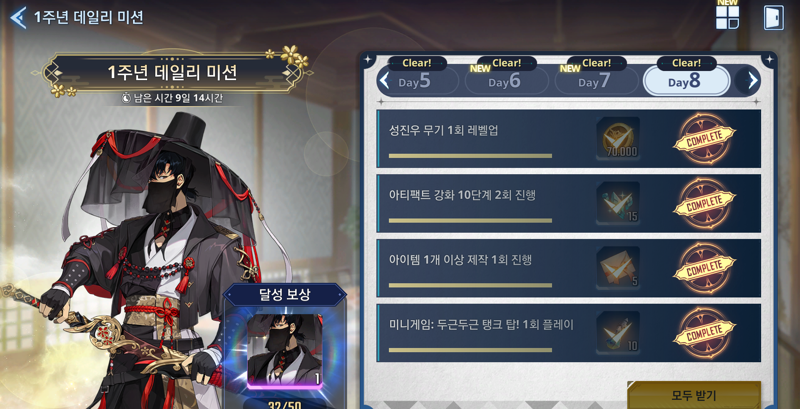Switch to the Day 6 tab

507,81
